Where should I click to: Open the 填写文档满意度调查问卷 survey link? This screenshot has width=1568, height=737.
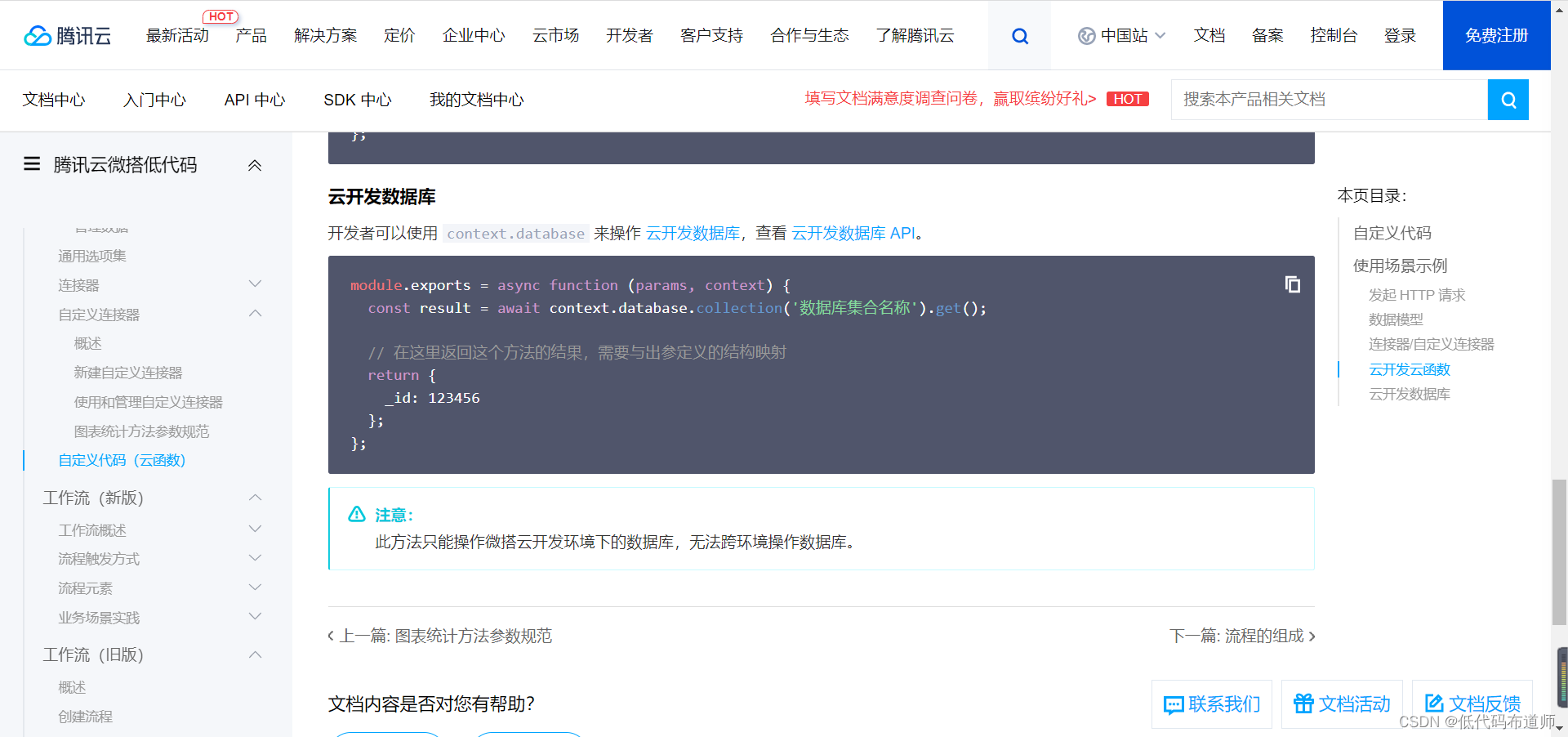tap(951, 99)
